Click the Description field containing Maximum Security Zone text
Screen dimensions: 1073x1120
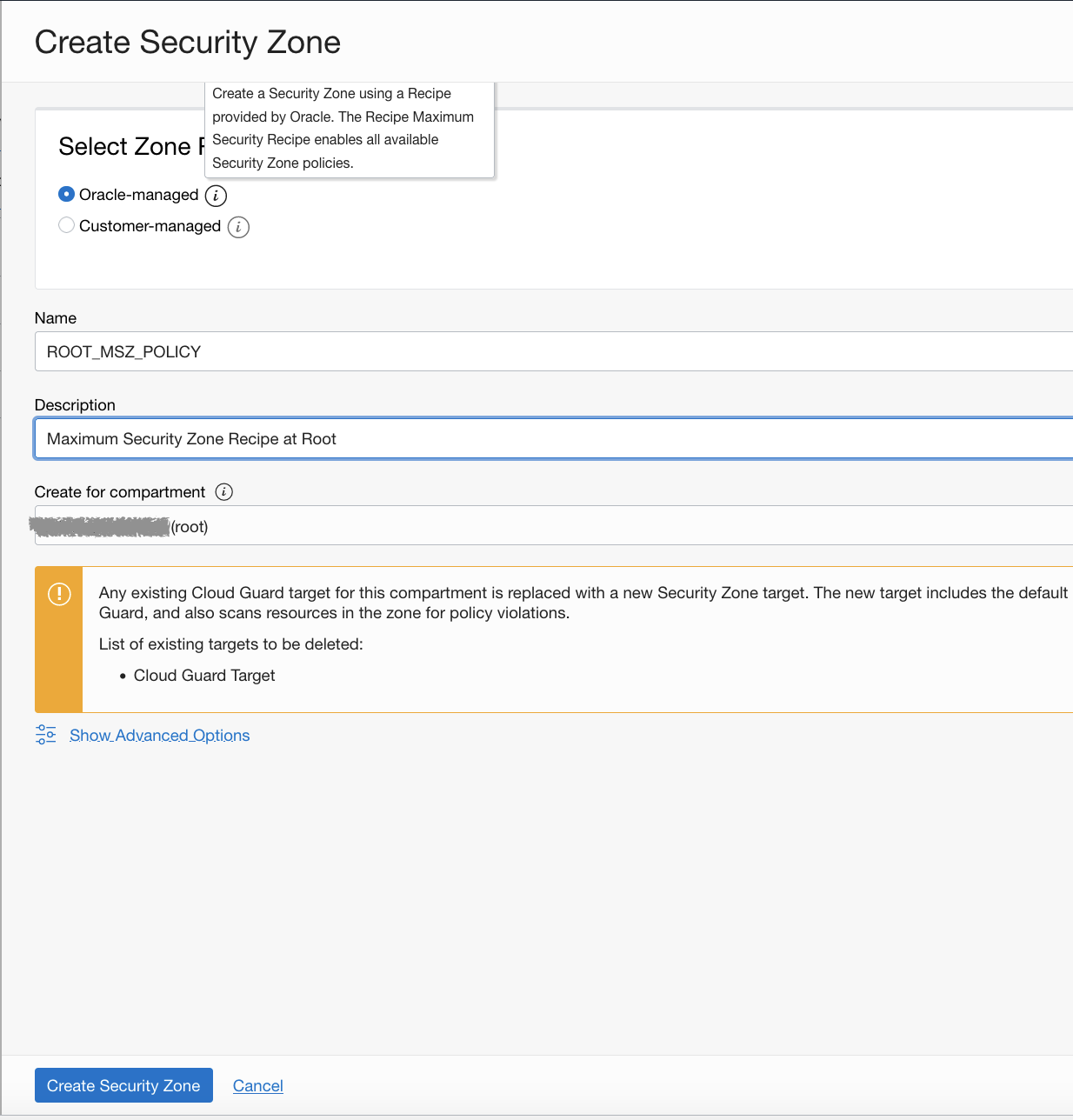(x=348, y=438)
